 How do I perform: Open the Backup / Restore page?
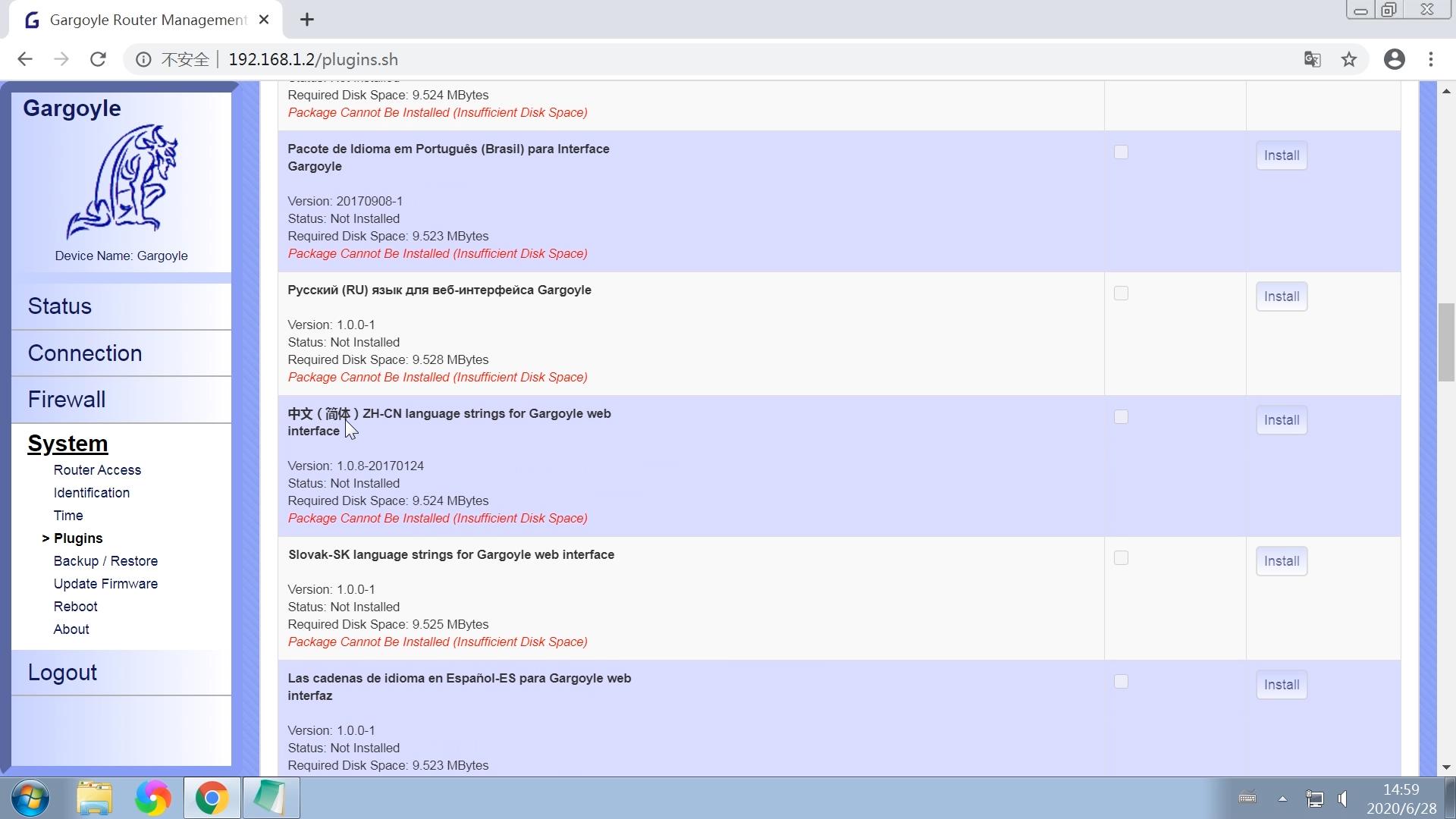coord(105,561)
